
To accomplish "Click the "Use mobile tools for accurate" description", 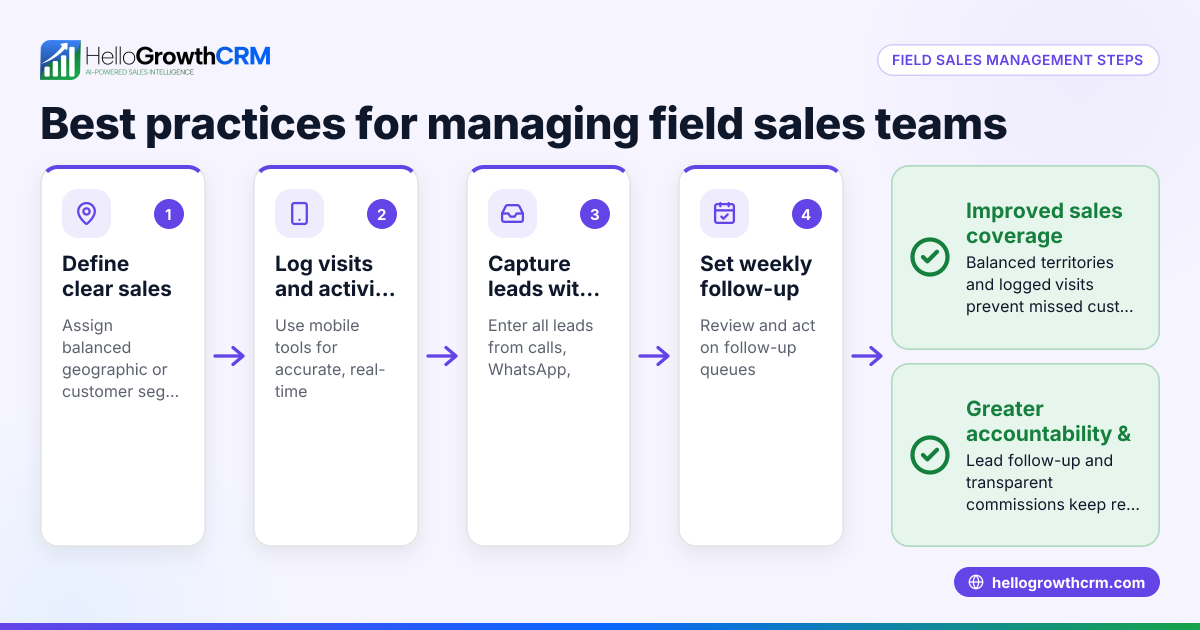I will (x=330, y=359).
